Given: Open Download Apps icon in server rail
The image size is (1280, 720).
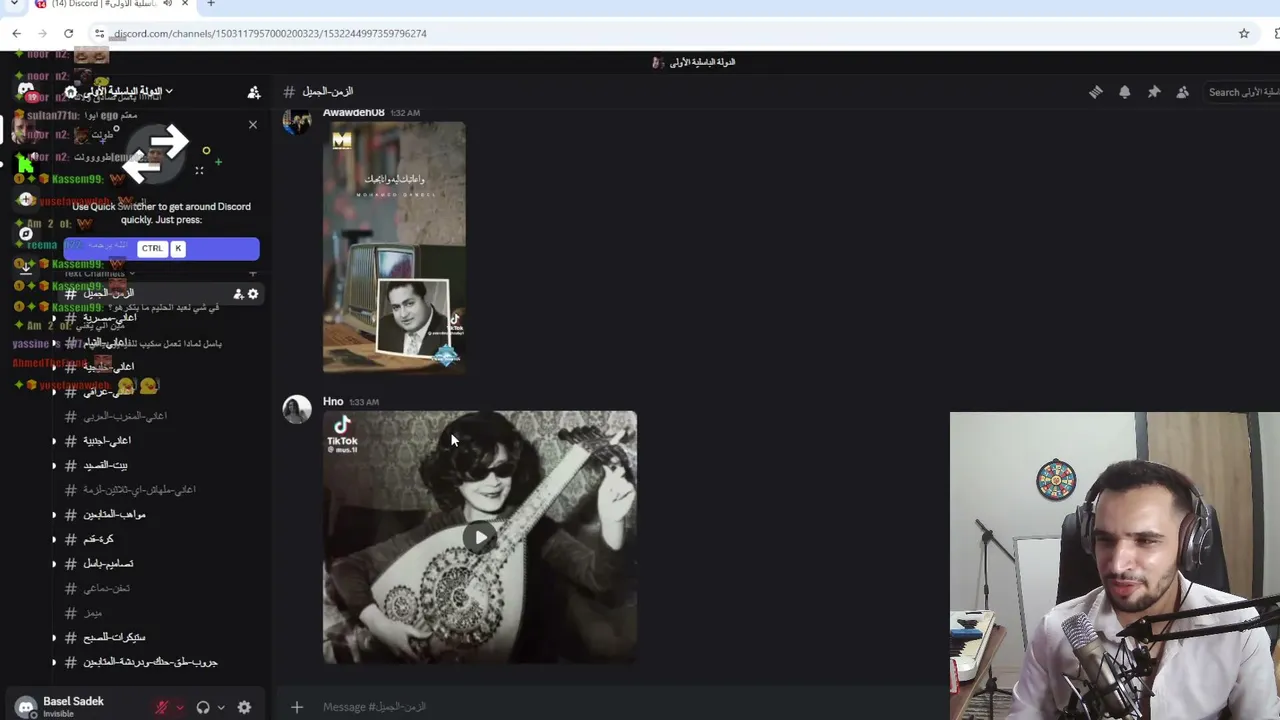Looking at the screenshot, I should click(x=26, y=268).
